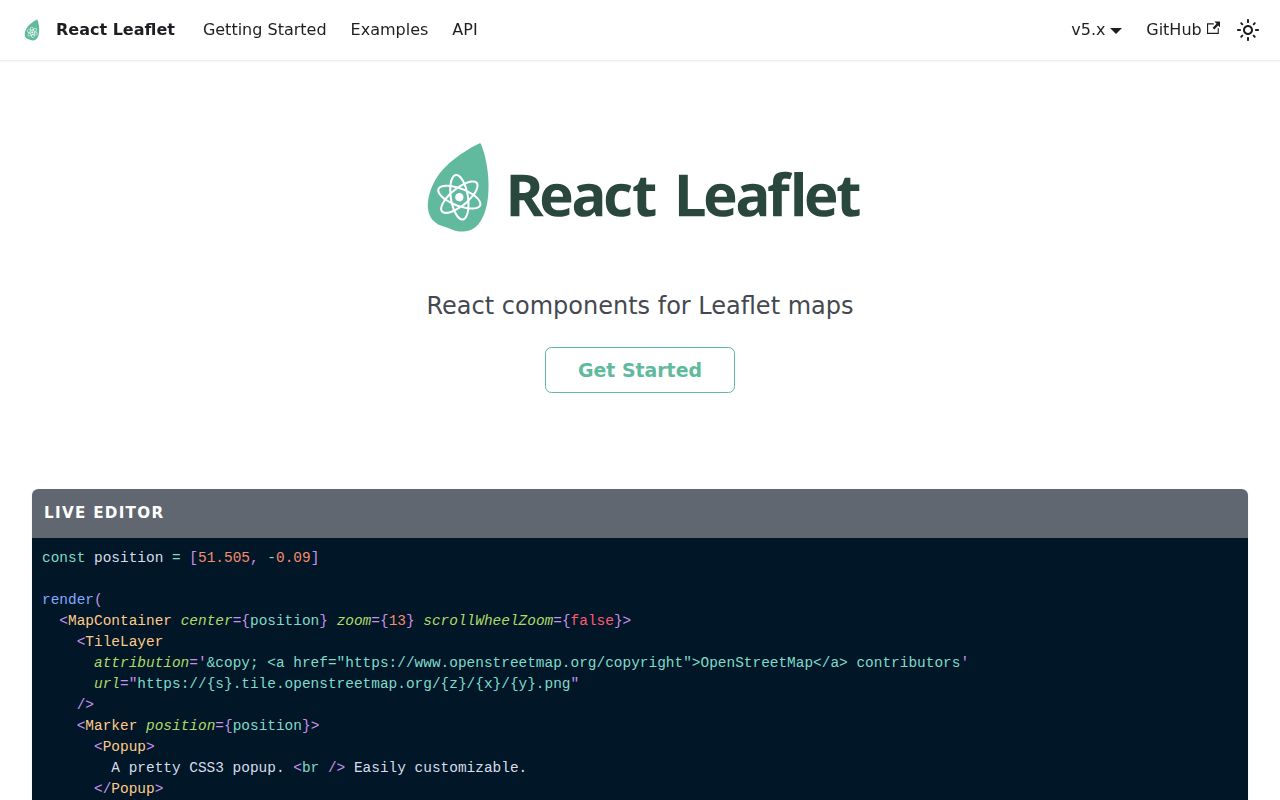Click the large React Leaflet hero logo
This screenshot has width=1280, height=800.
click(644, 188)
